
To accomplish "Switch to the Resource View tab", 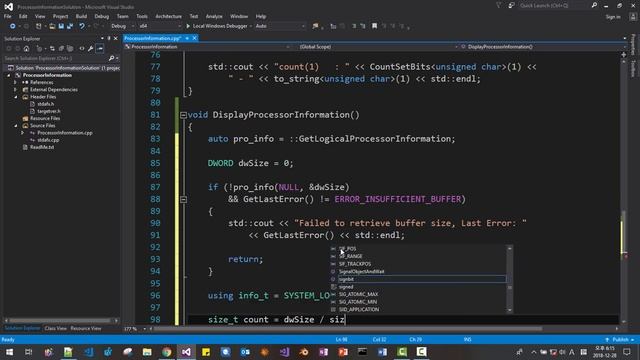I will 86,328.
